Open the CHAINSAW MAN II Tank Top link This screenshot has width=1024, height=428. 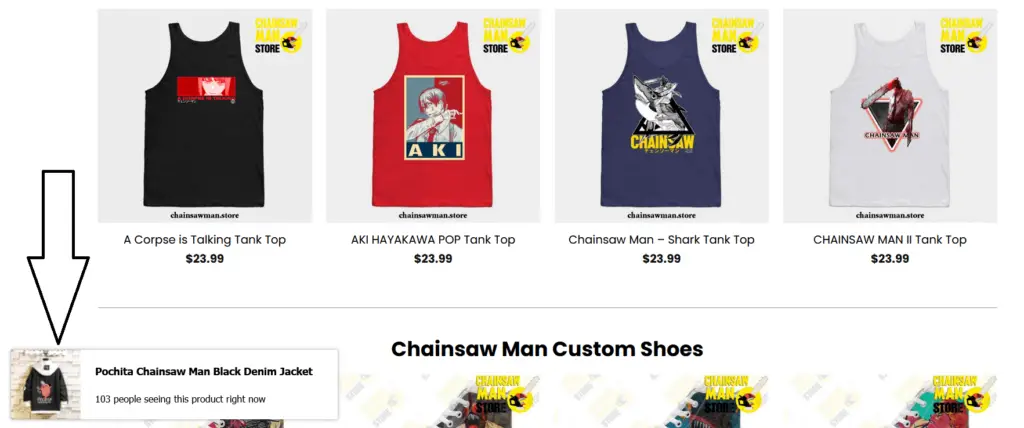coord(890,240)
